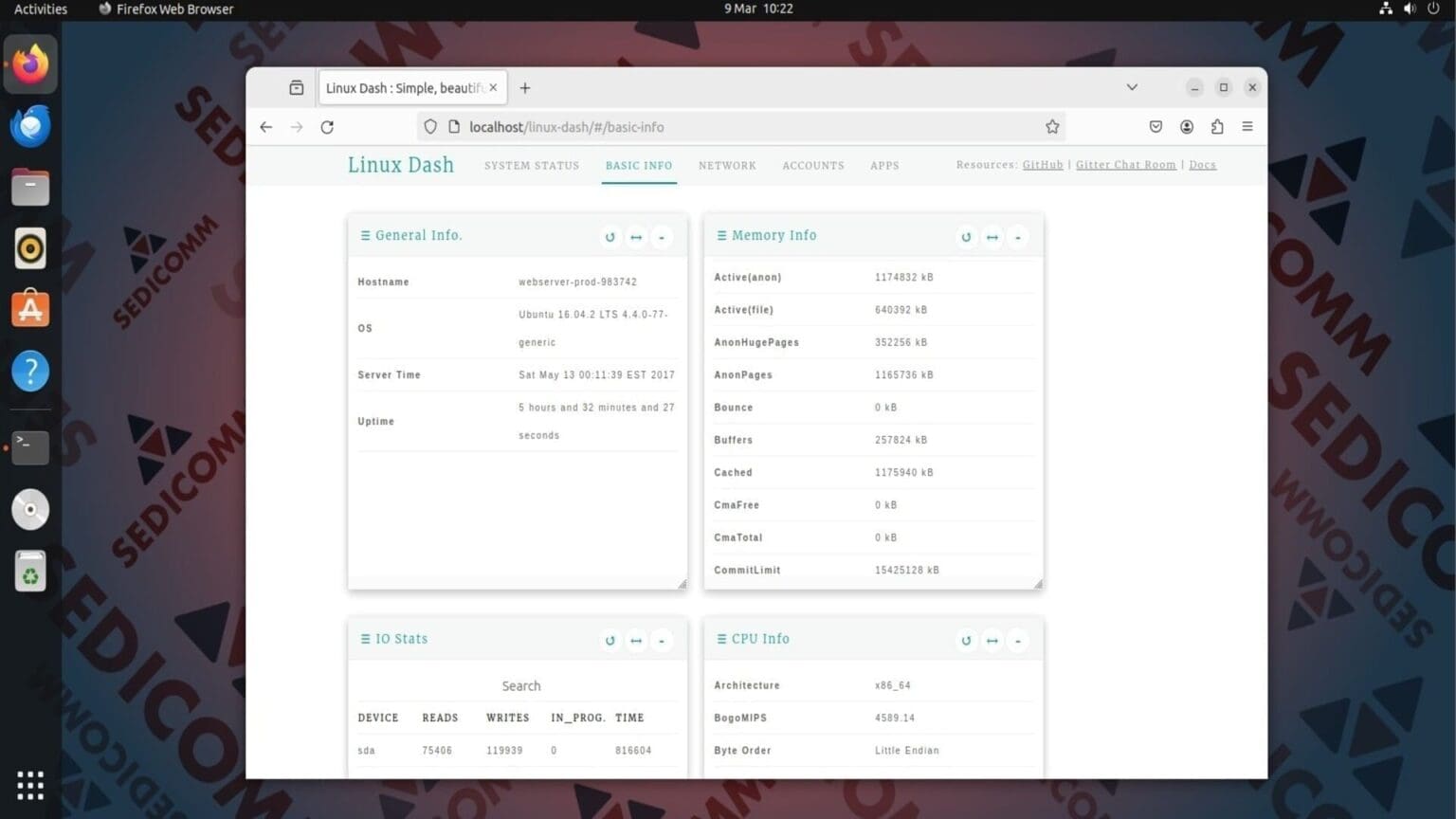This screenshot has height=819, width=1456.
Task: Open Thunderbird from the dock
Action: pos(30,126)
